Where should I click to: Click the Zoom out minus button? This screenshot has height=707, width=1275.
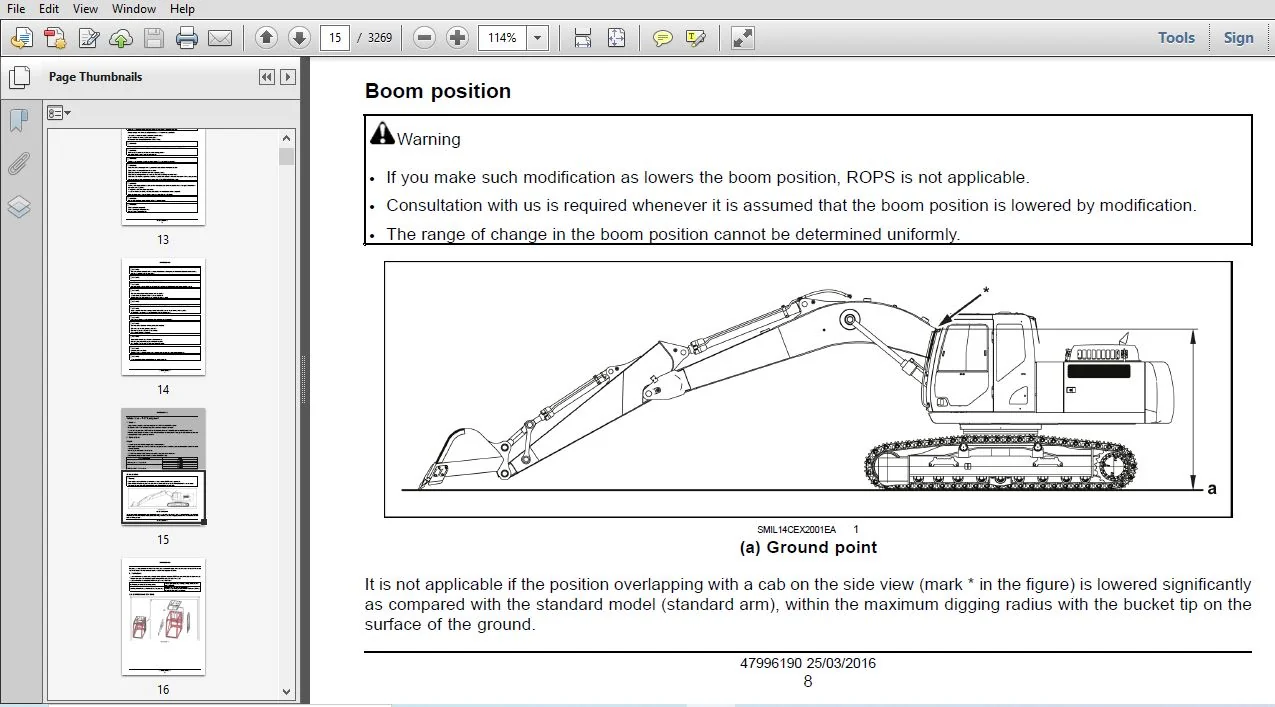click(x=424, y=38)
